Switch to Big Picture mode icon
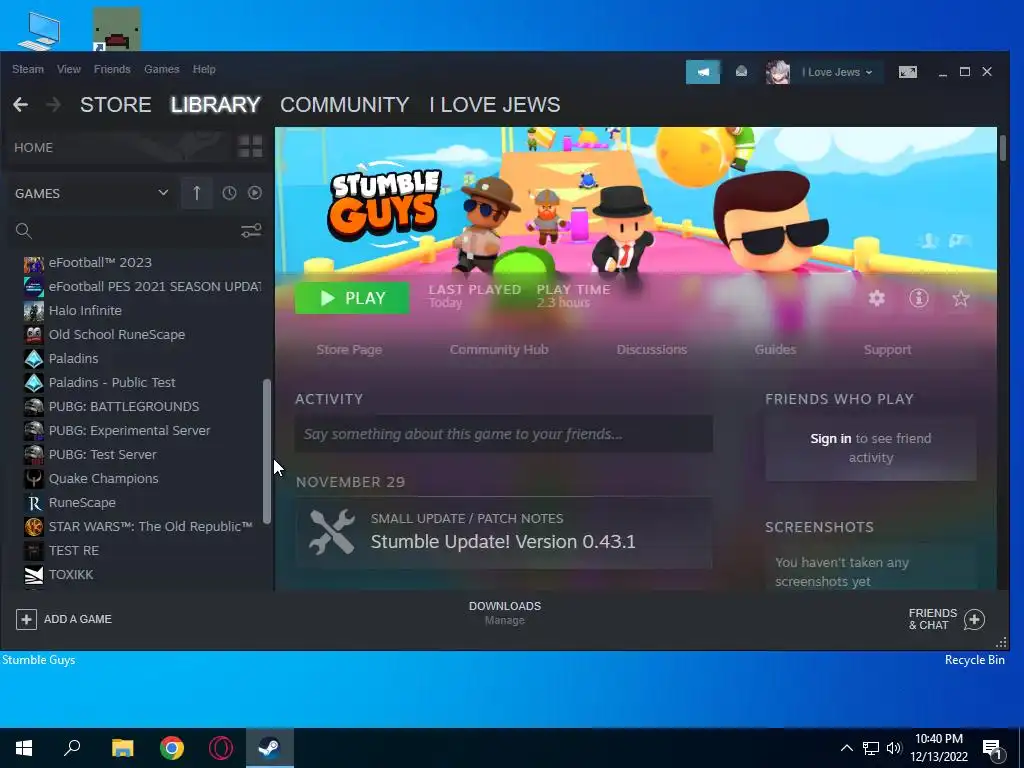 [908, 72]
